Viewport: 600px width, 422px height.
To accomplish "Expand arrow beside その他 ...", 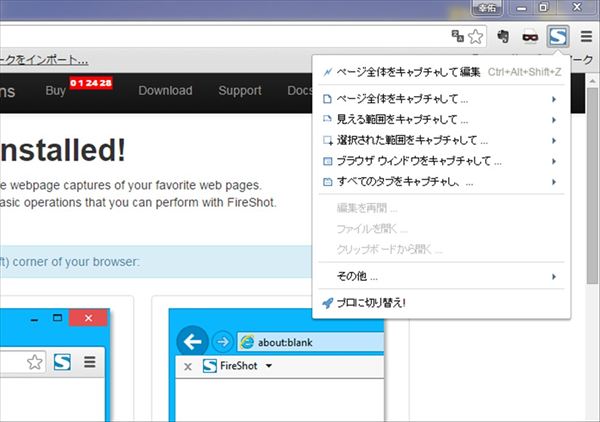I will [x=554, y=277].
